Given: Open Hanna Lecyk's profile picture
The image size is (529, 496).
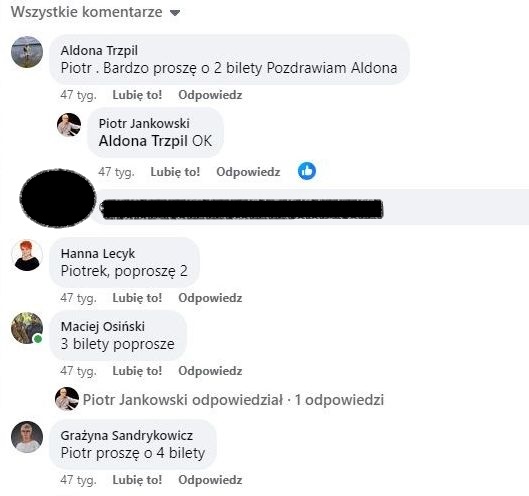Looking at the screenshot, I should 27,255.
